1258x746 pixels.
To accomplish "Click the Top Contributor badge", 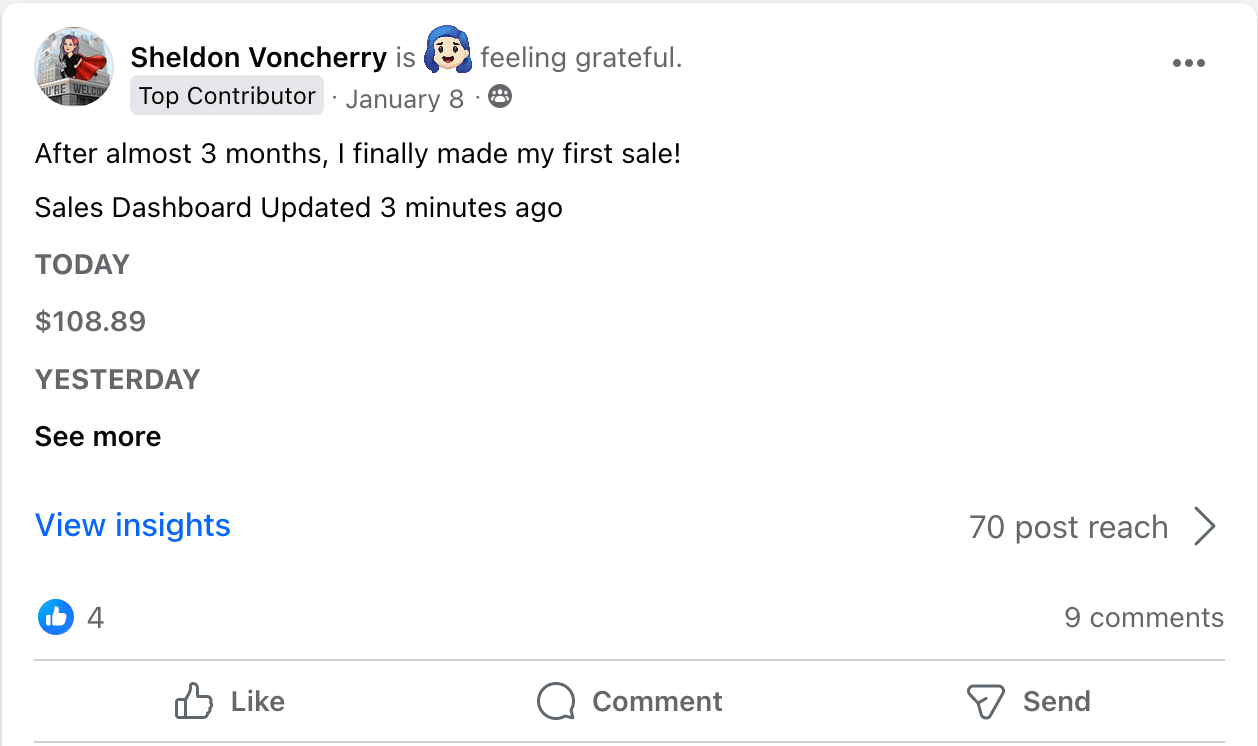I will pos(227,96).
